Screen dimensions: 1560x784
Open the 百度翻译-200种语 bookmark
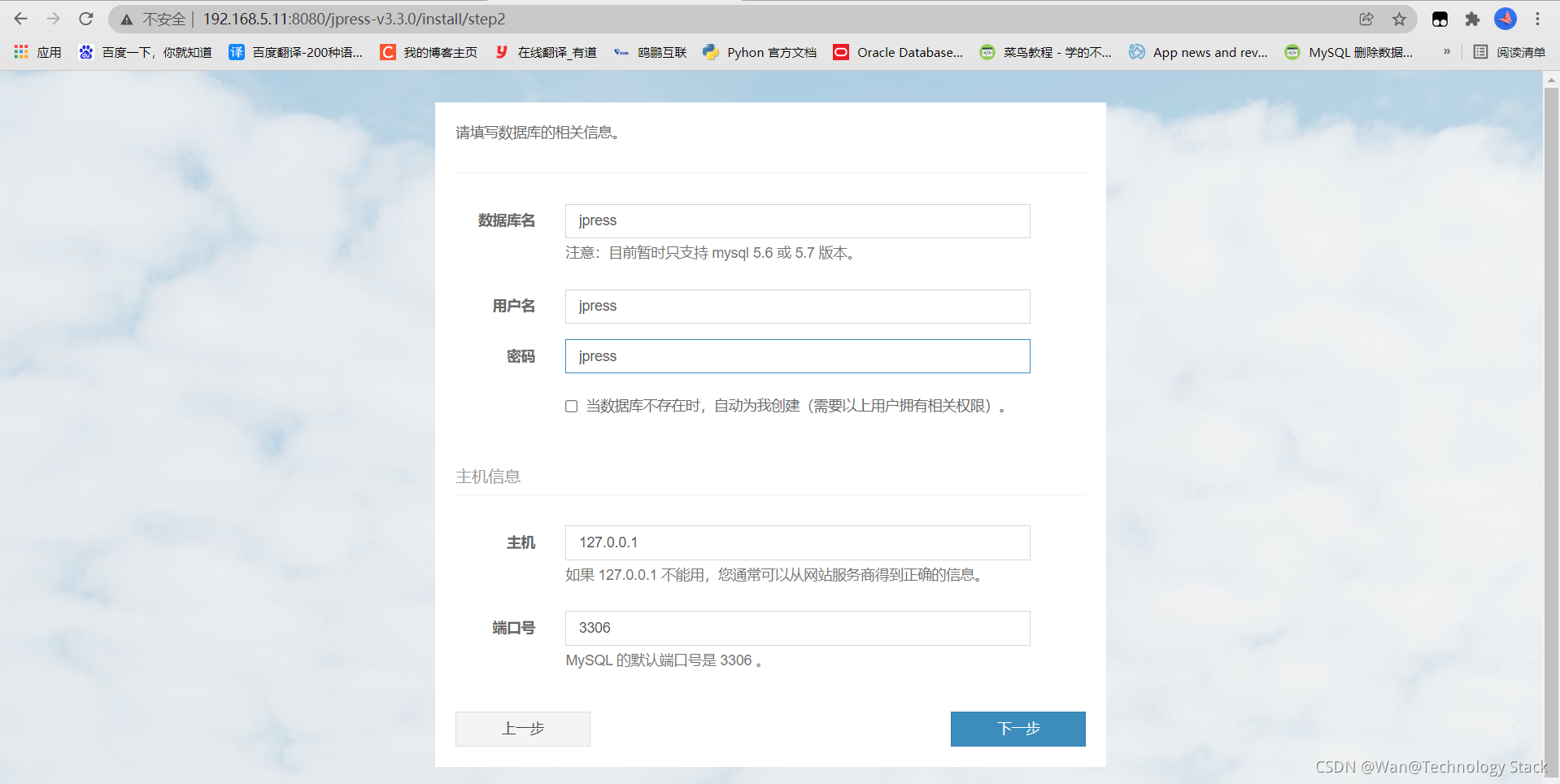tap(296, 52)
